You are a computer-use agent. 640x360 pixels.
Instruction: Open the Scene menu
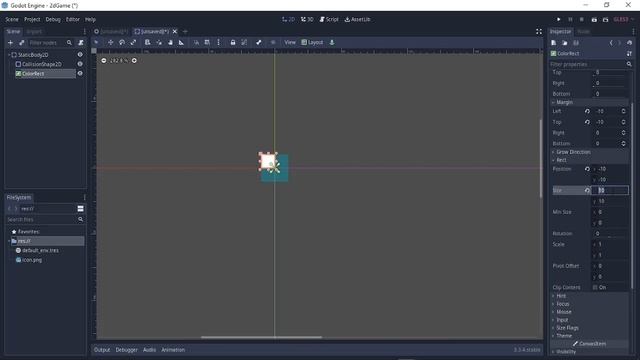coord(12,19)
